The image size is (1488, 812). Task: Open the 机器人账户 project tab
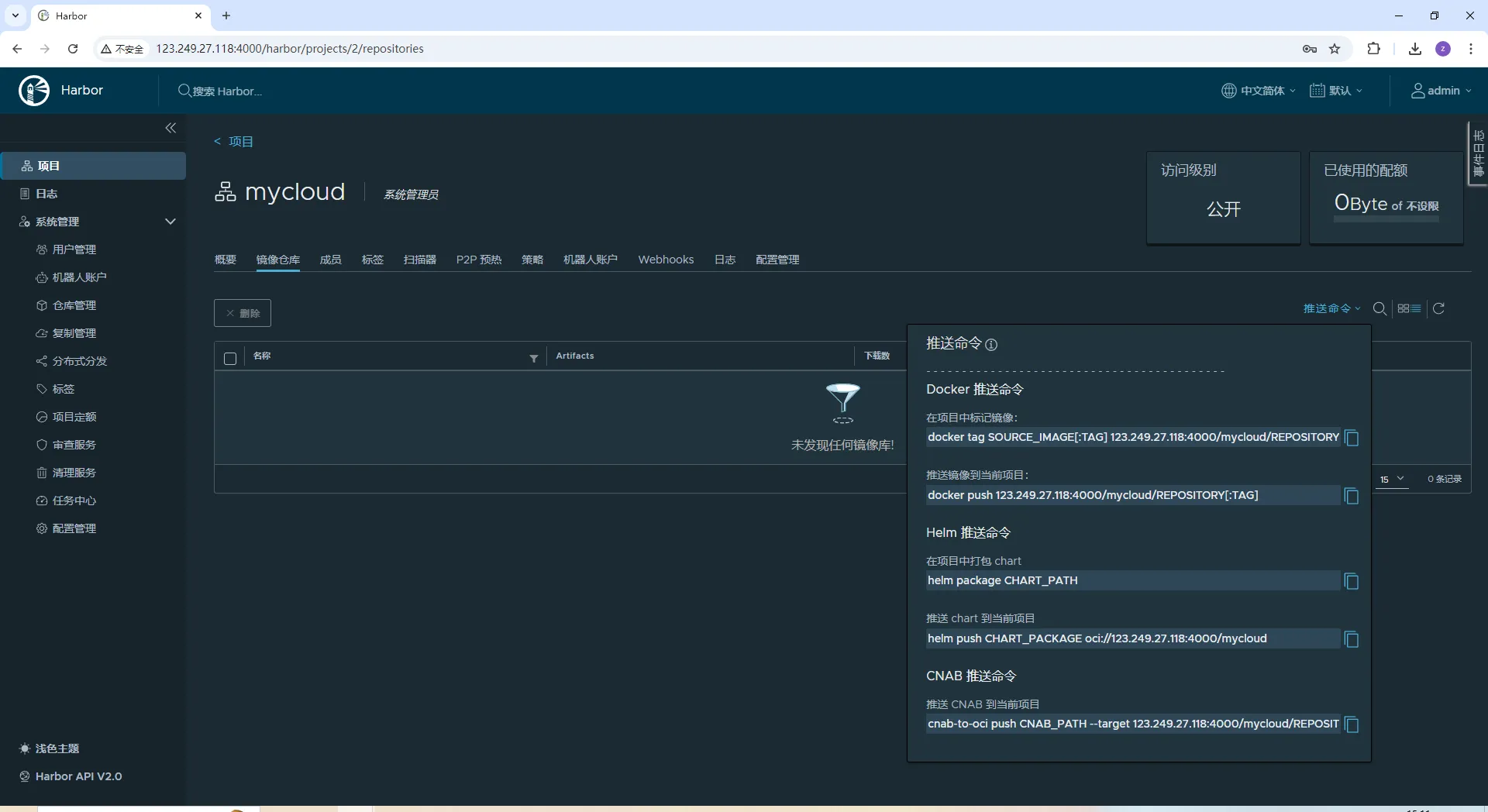click(x=591, y=260)
